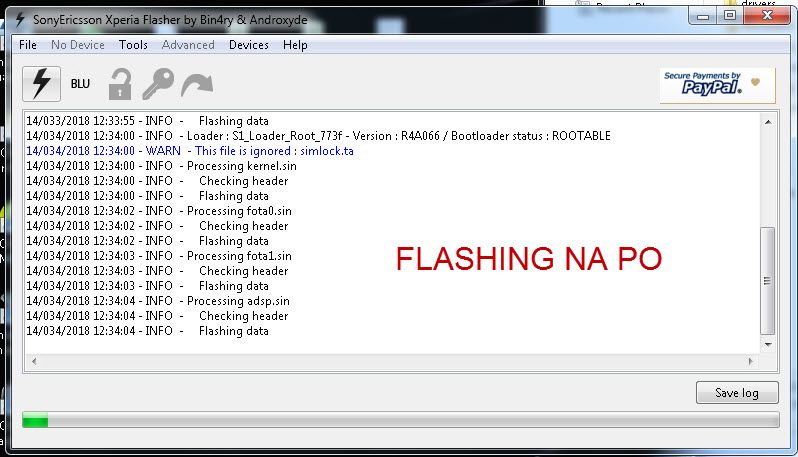Image resolution: width=798 pixels, height=457 pixels.
Task: Select the 12:33:55 'Flashing data' log line
Action: click(147, 121)
